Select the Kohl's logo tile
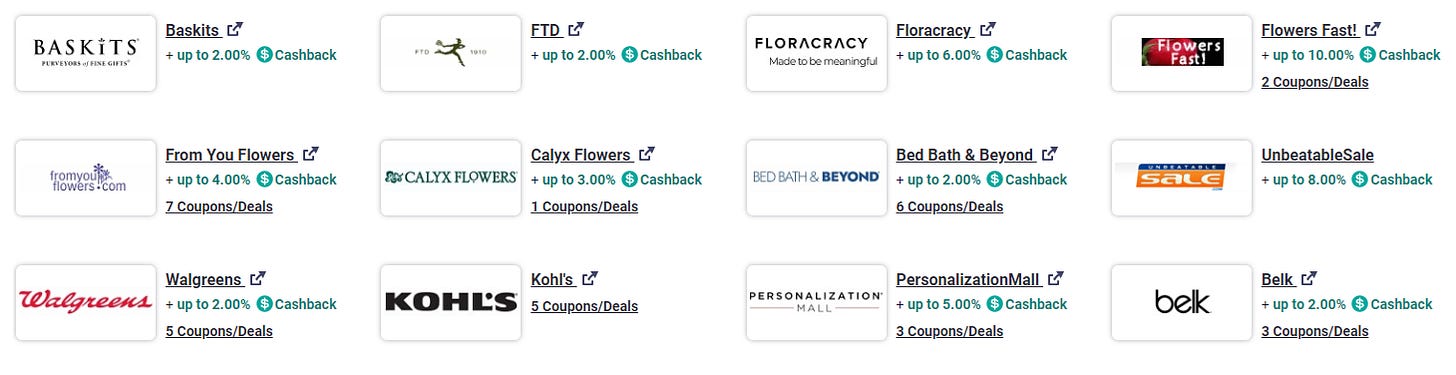 [x=451, y=302]
